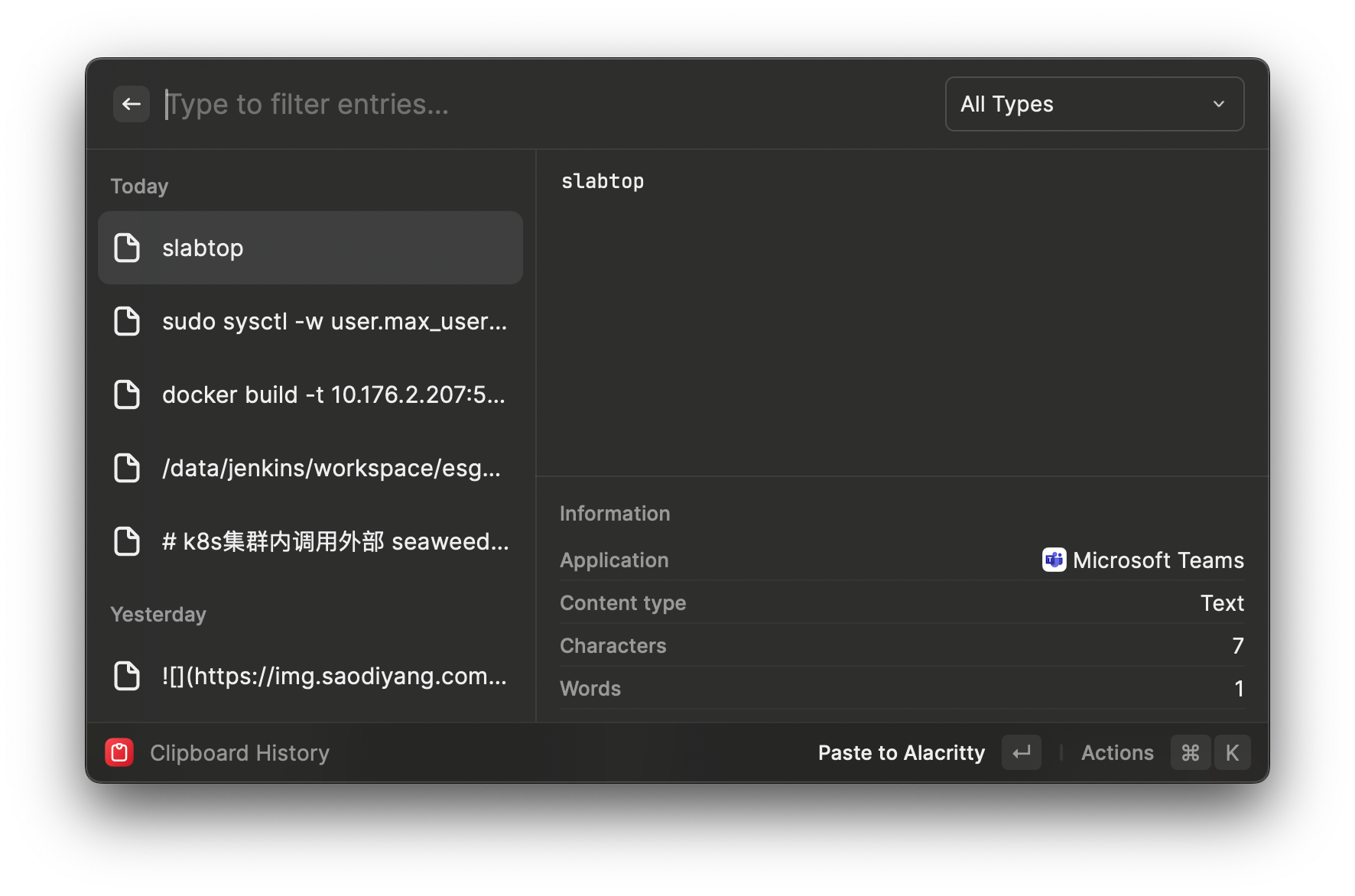Focus the filter entries search field
The image size is (1355, 896).
(x=535, y=104)
